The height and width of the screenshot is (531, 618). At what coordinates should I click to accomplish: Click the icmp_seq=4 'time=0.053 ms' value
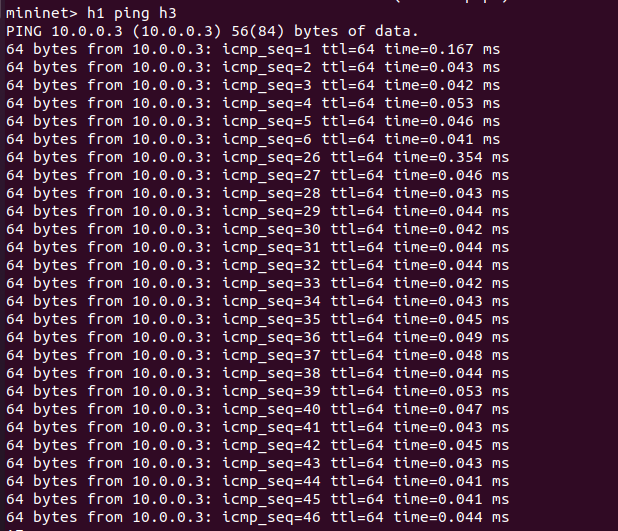coord(441,102)
